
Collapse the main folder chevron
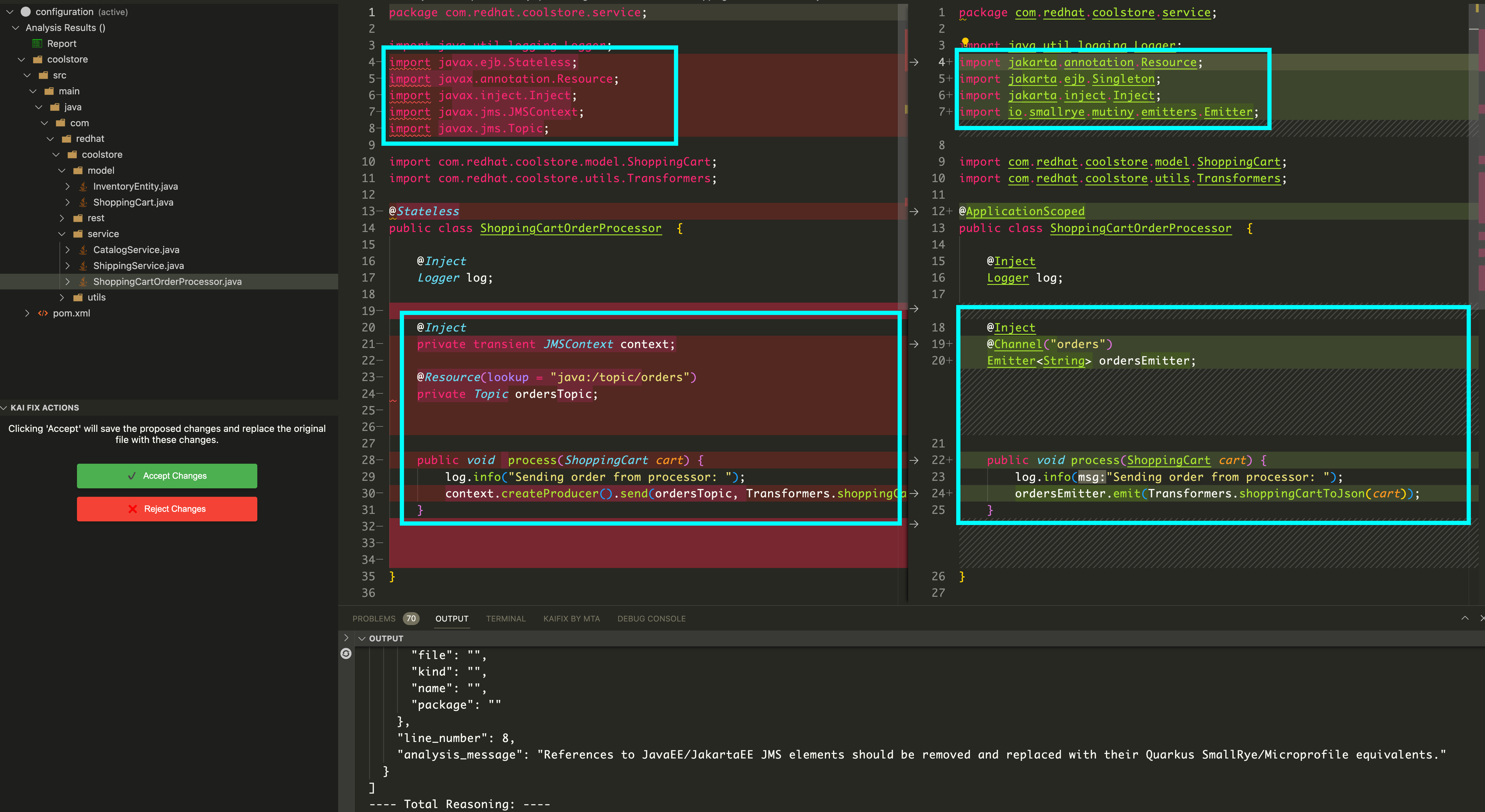click(33, 91)
